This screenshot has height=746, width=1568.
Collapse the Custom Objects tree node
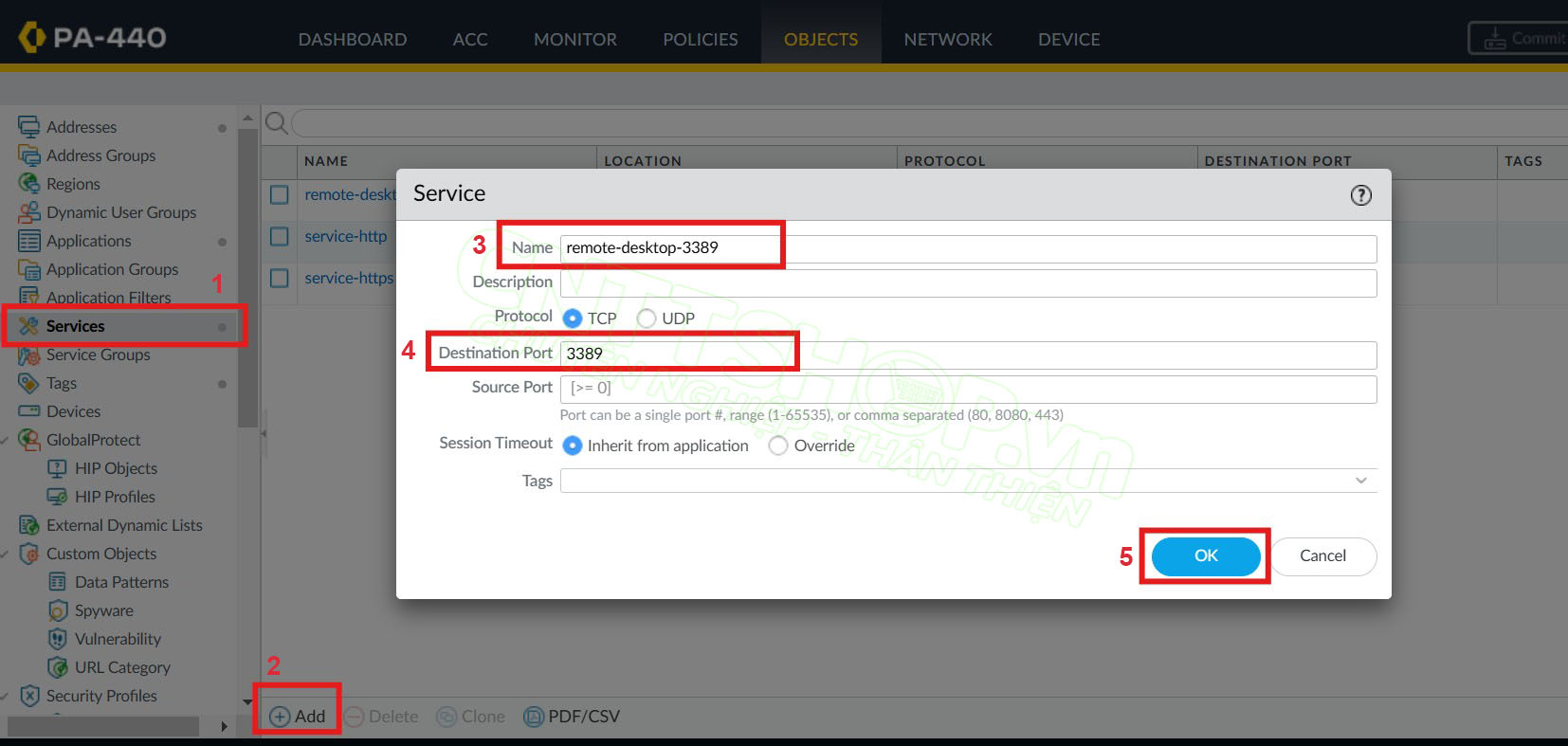(x=6, y=554)
